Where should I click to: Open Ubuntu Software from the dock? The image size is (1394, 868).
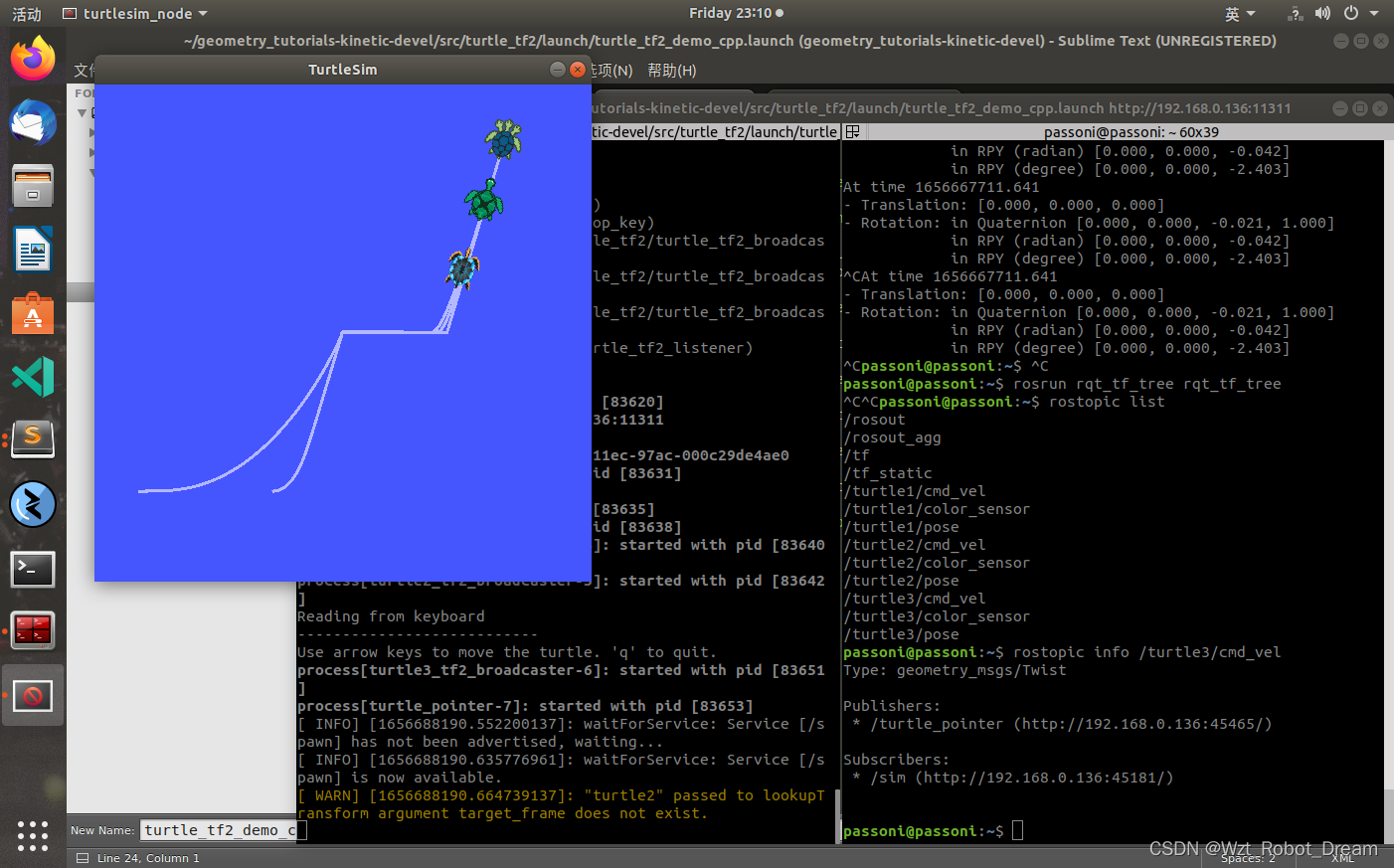[33, 313]
